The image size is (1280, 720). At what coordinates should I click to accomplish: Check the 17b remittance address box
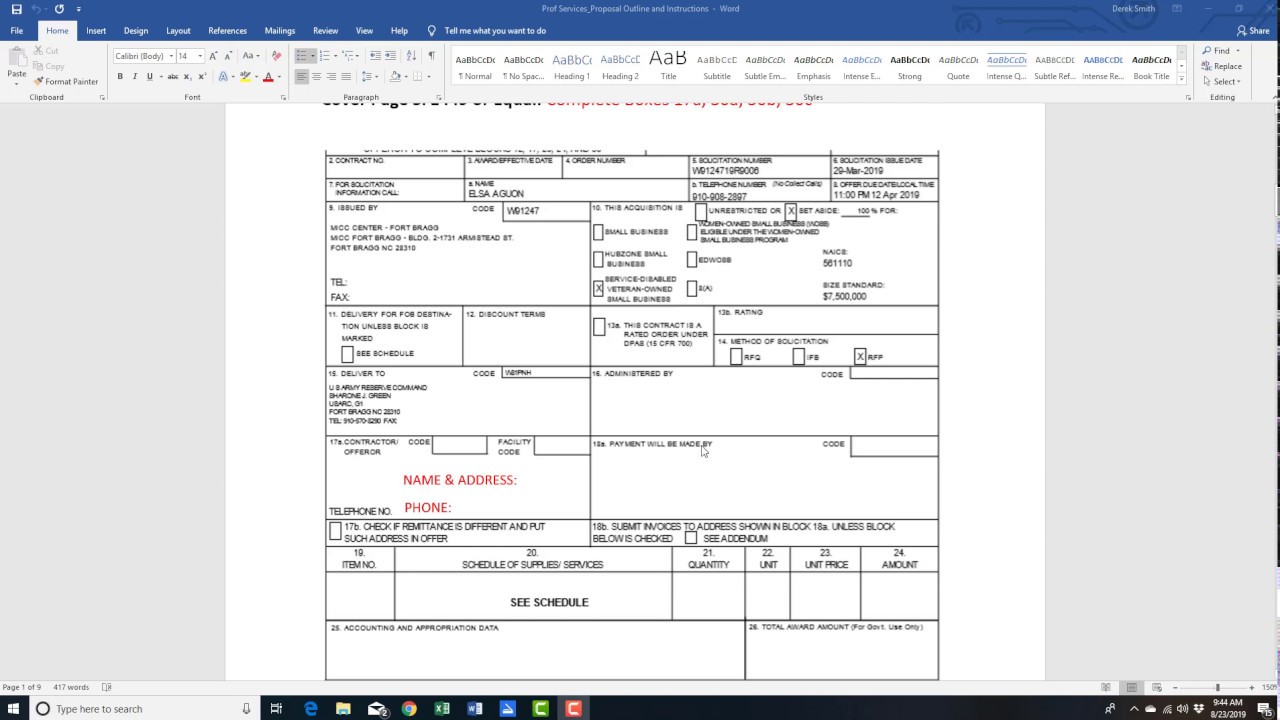coord(335,531)
